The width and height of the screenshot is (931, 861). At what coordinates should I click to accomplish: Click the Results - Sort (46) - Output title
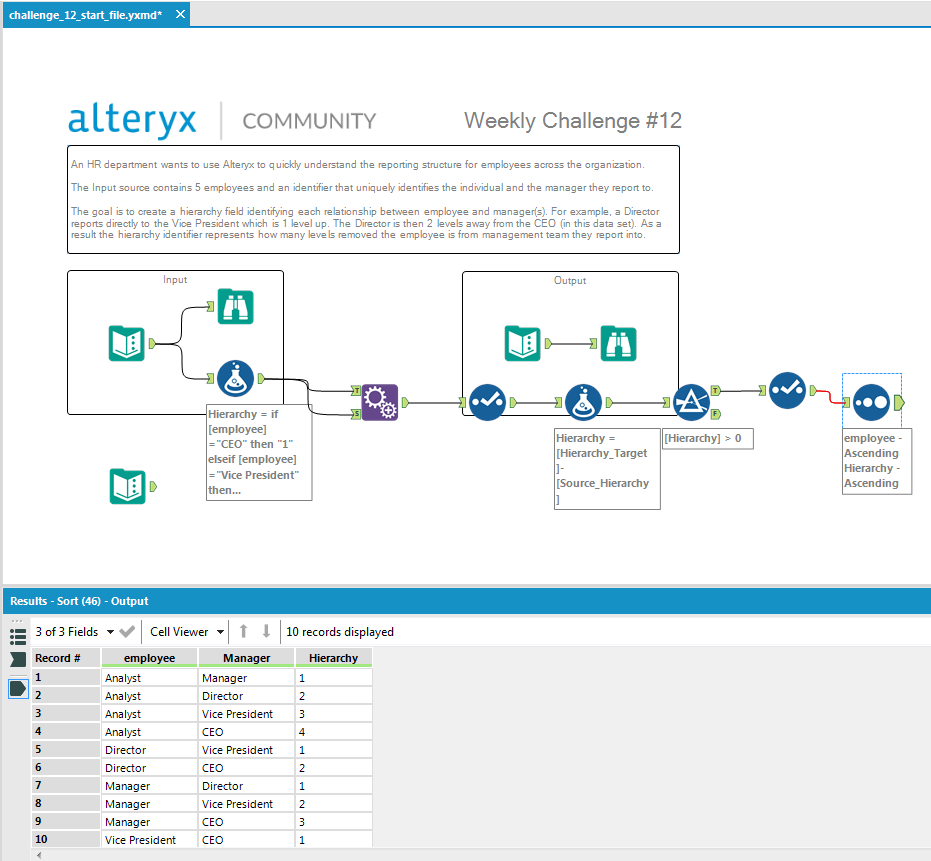(79, 601)
